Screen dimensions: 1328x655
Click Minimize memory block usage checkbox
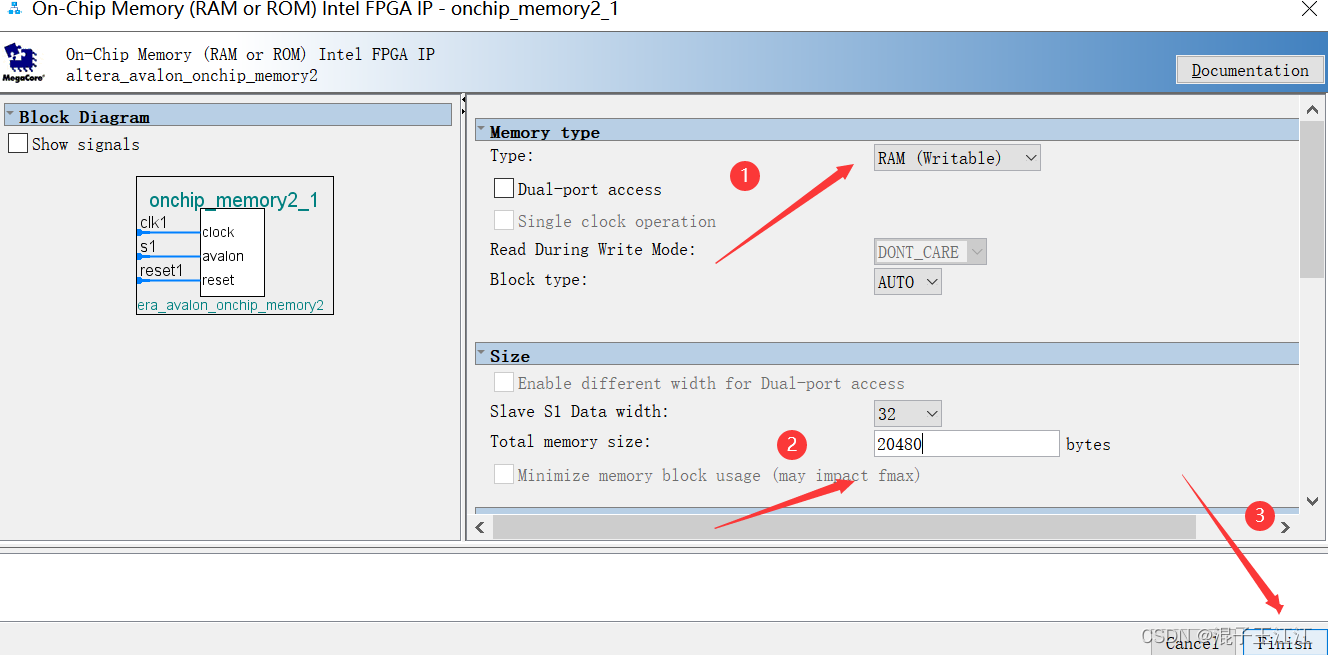click(x=504, y=474)
